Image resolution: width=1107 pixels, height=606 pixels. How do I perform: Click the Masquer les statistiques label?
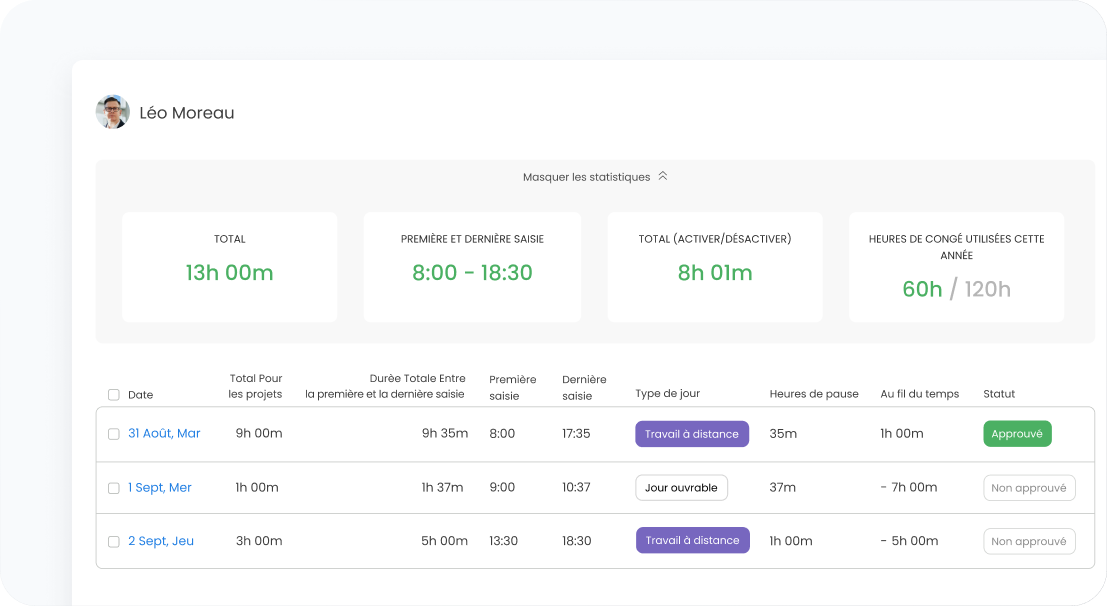tap(586, 177)
